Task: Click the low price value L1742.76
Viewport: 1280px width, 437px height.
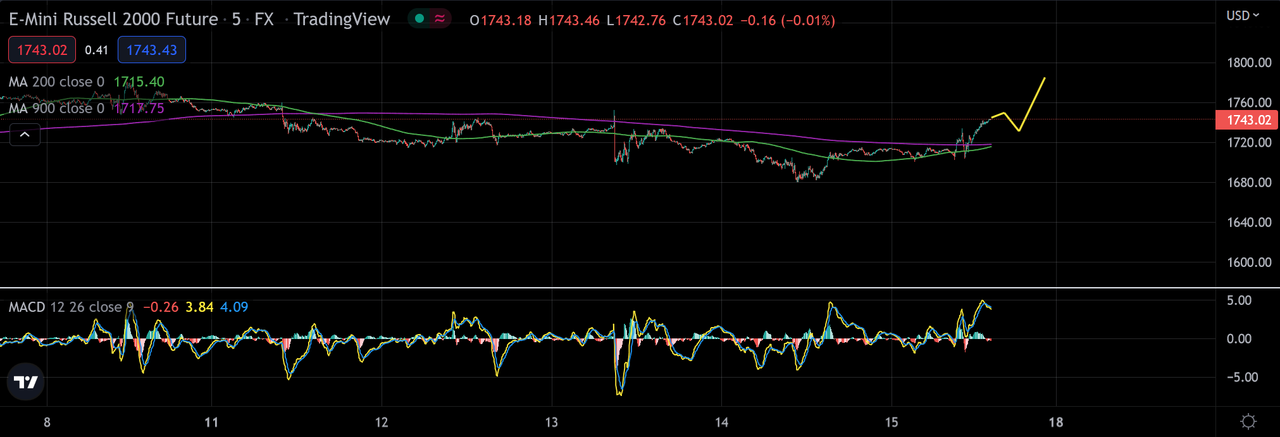Action: click(x=638, y=20)
